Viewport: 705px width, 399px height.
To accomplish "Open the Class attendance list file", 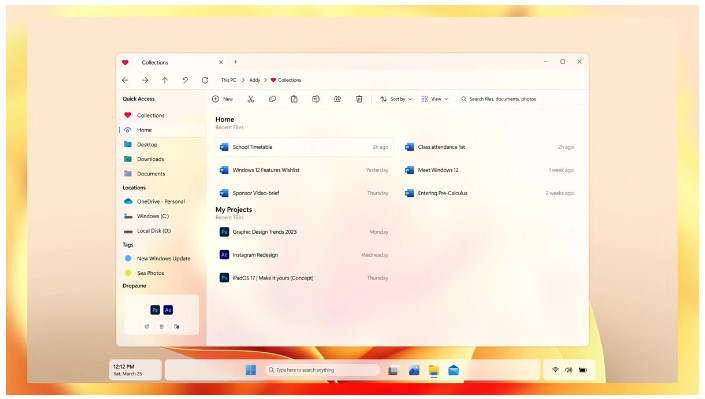I will (x=490, y=147).
